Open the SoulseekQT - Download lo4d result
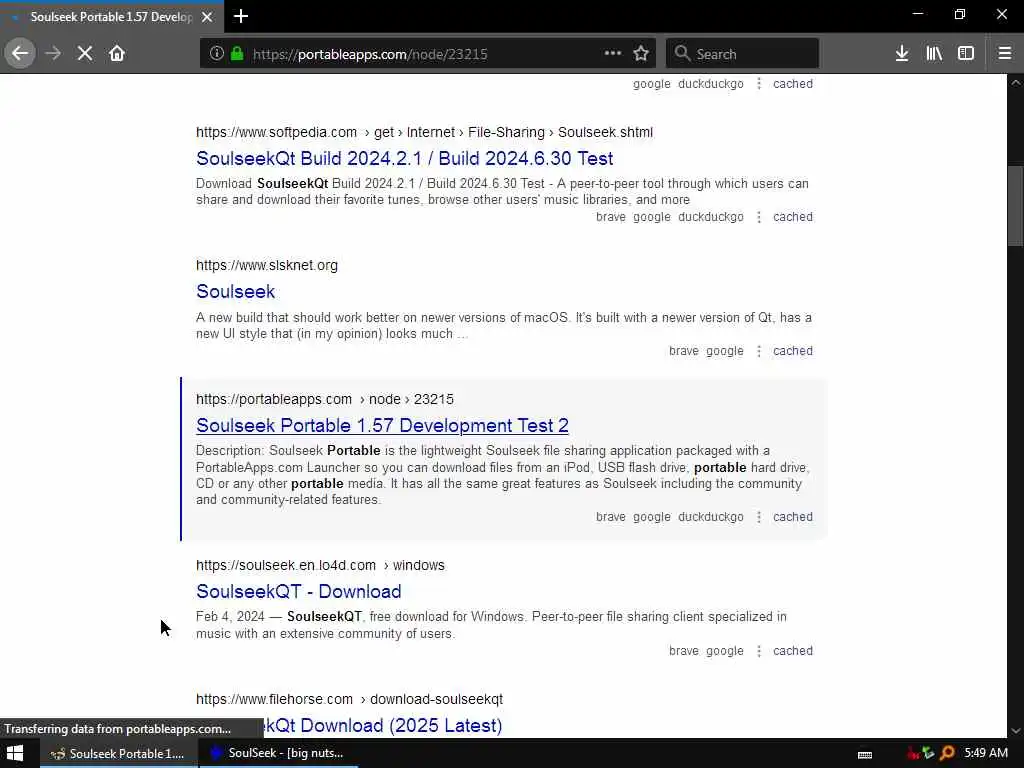 [298, 592]
